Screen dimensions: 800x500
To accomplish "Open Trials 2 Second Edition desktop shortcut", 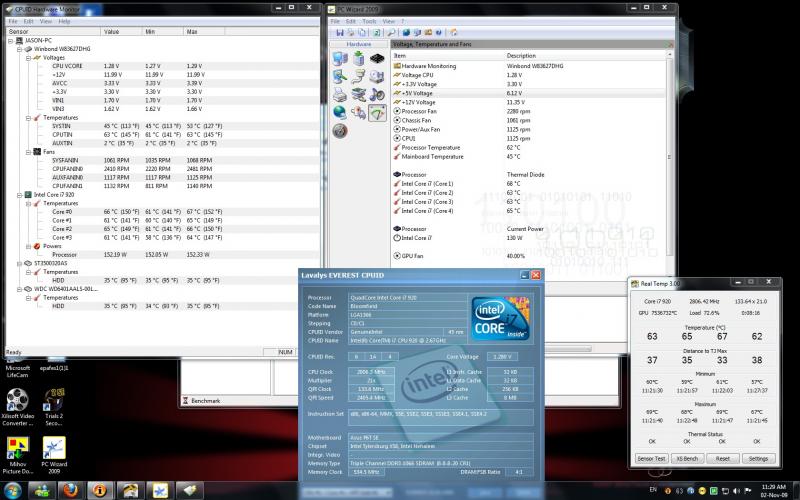I will pyautogui.click(x=54, y=407).
